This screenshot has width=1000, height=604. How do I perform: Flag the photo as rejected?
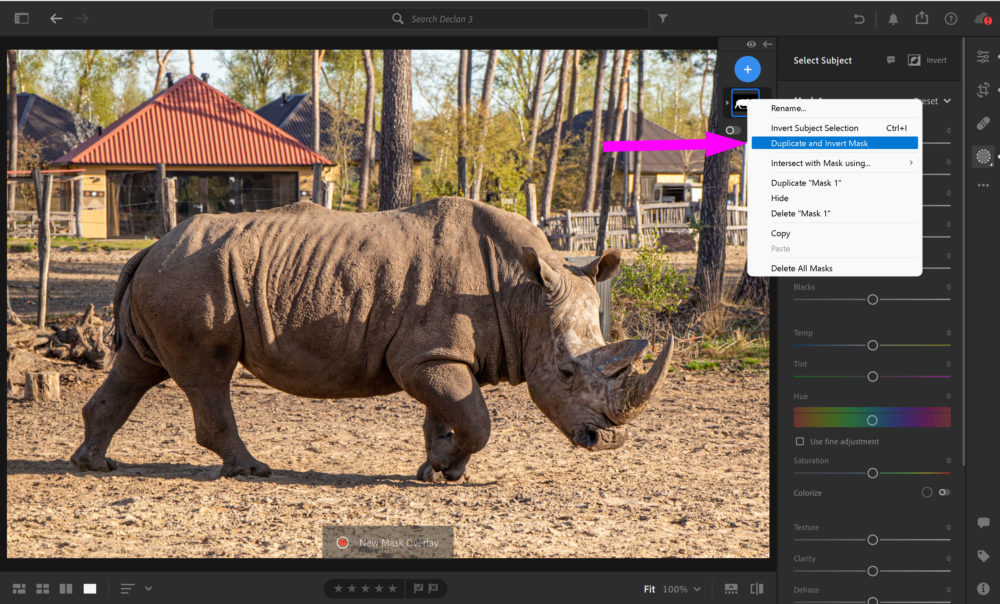434,589
